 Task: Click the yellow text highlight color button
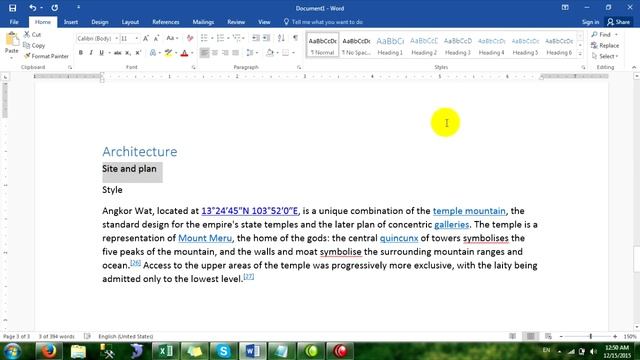tap(168, 53)
